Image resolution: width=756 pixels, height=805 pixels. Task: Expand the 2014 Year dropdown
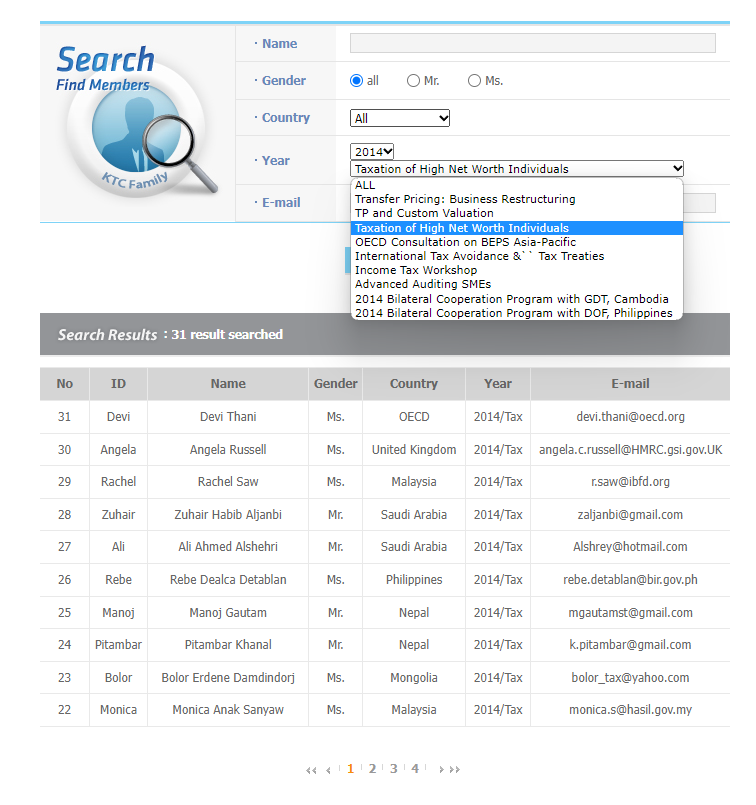(x=372, y=151)
